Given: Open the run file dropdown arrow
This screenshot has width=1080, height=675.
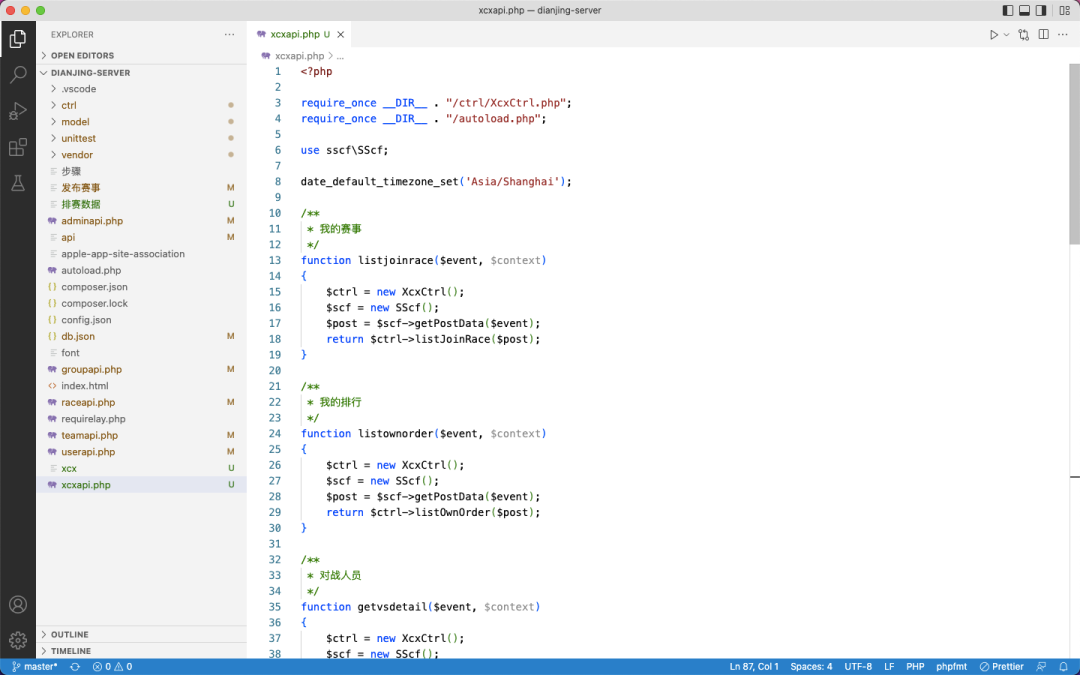Looking at the screenshot, I should click(x=1006, y=34).
